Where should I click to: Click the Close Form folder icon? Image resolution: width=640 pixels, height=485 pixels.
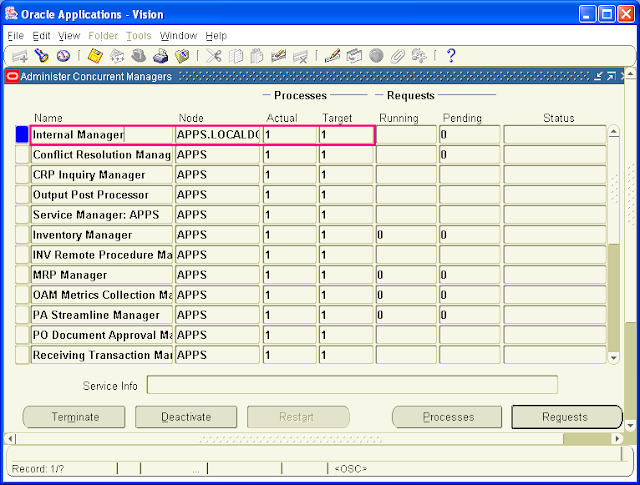(182, 56)
